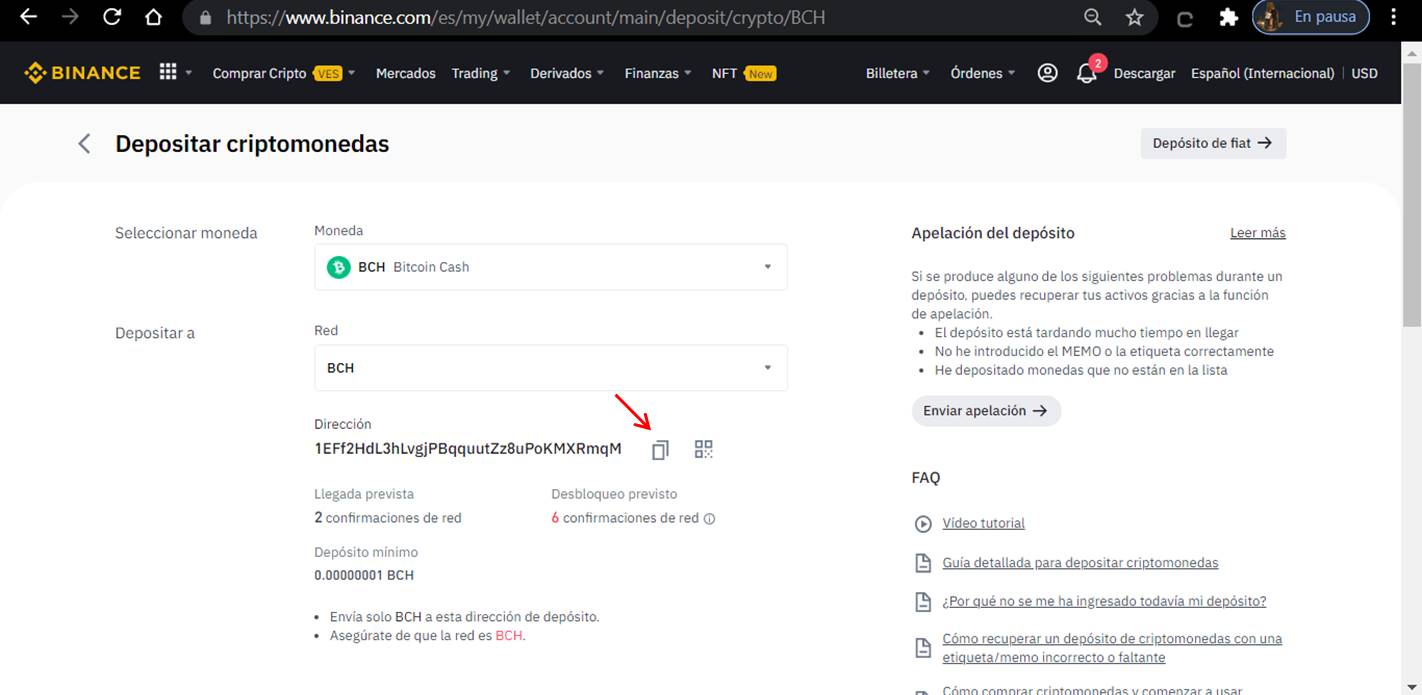Open the Binance apps grid menu
This screenshot has width=1422, height=695.
click(x=168, y=72)
